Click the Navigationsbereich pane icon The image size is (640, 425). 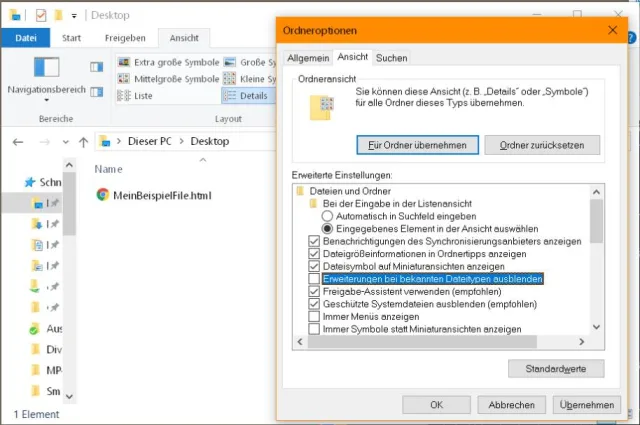pyautogui.click(x=47, y=67)
